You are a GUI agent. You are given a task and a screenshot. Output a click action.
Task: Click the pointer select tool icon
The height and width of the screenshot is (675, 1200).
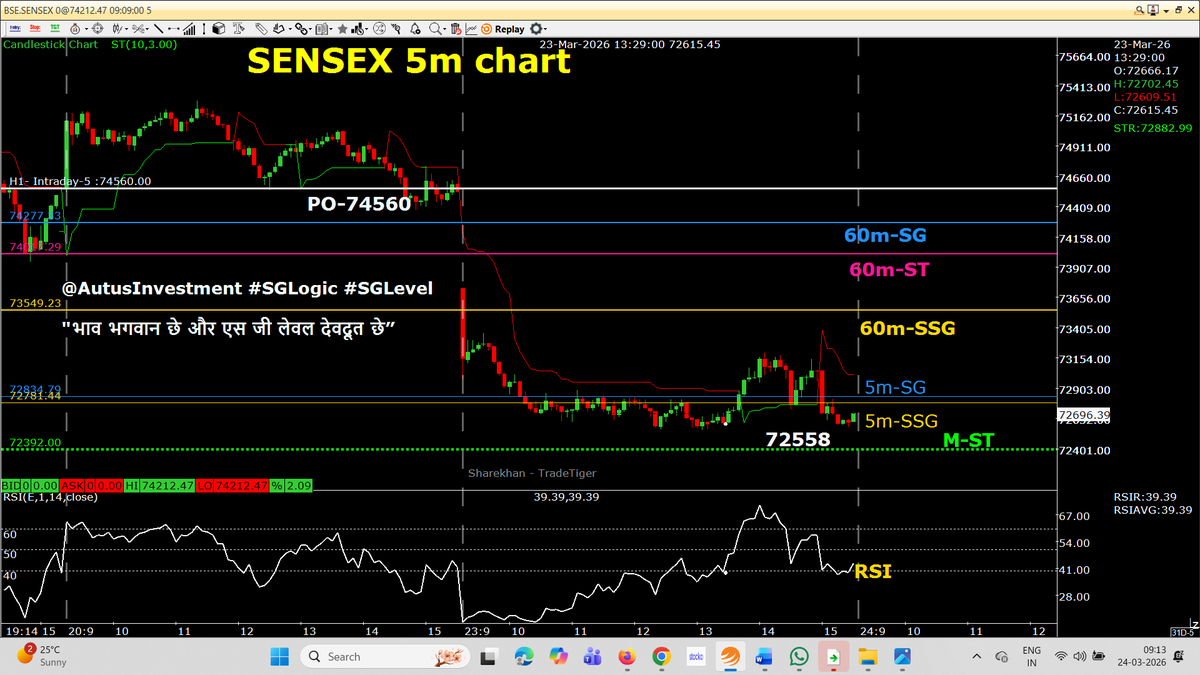[397, 29]
